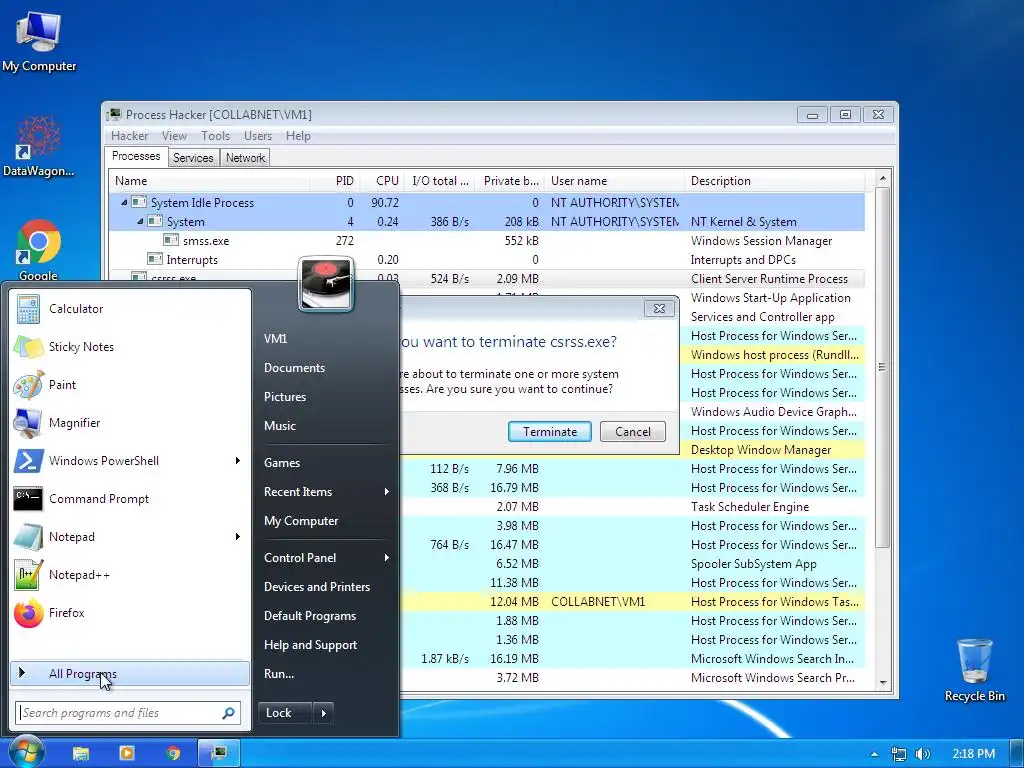The image size is (1024, 768).
Task: Expand the Windows PowerShell jump list arrow
Action: (238, 460)
